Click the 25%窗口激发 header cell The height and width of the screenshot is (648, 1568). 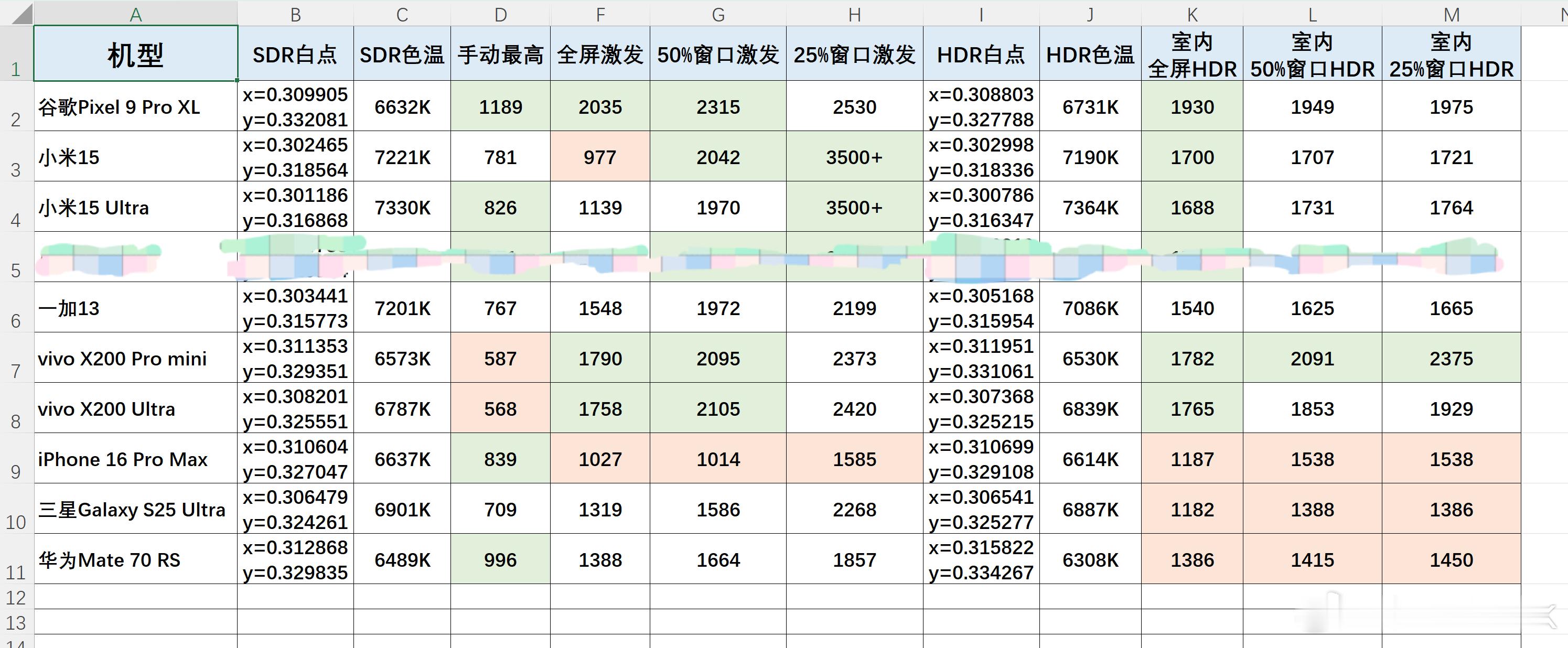tap(855, 53)
